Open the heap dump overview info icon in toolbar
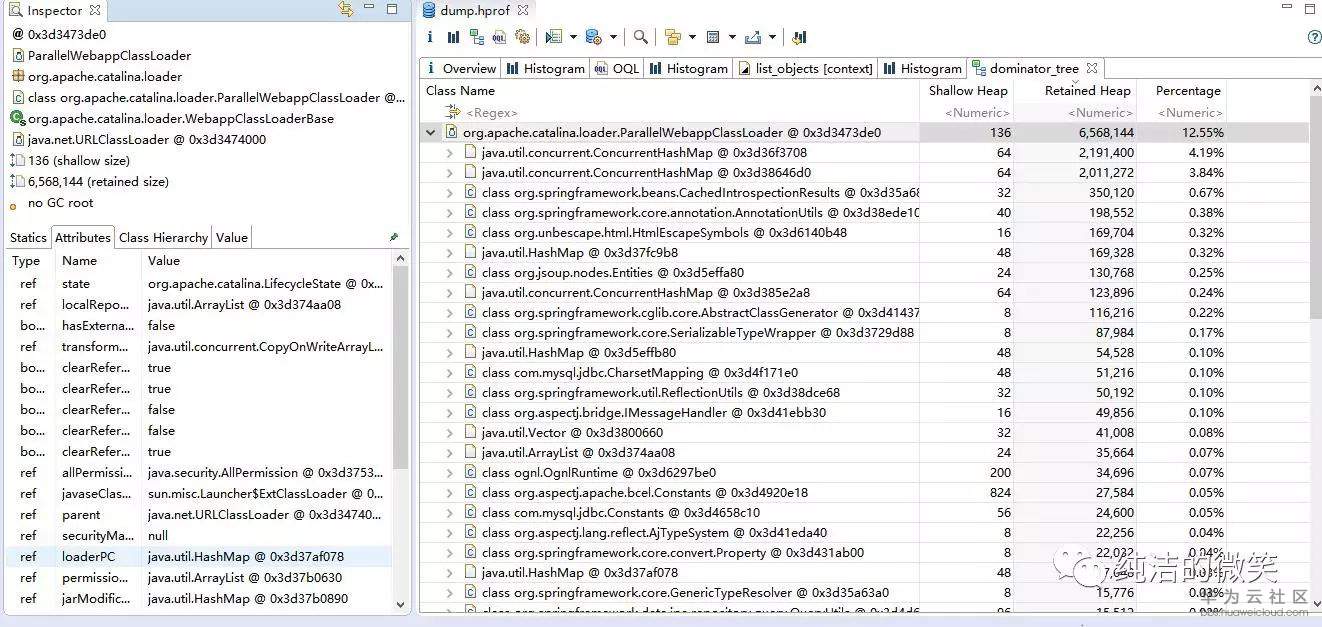 point(430,37)
